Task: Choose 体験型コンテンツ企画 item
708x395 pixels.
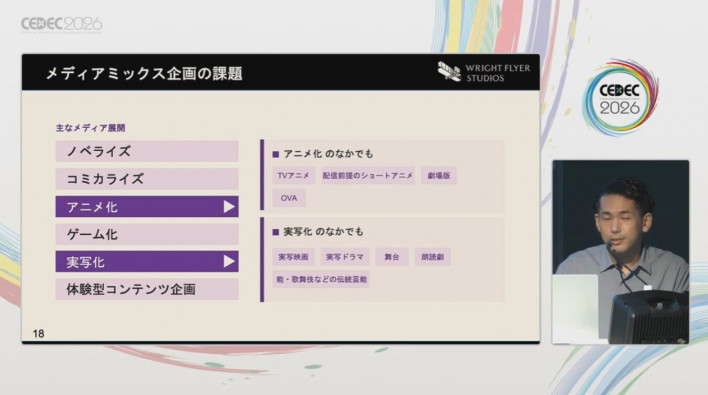Action: [147, 289]
